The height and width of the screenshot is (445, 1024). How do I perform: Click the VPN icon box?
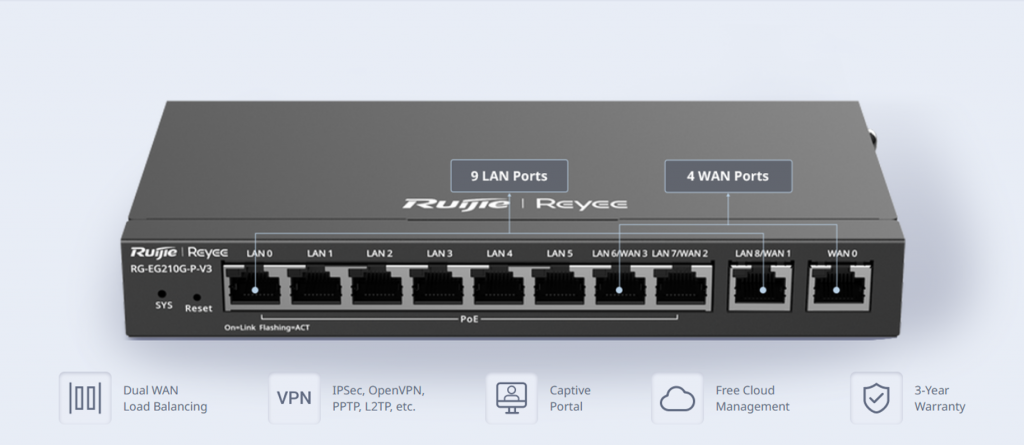[x=293, y=398]
